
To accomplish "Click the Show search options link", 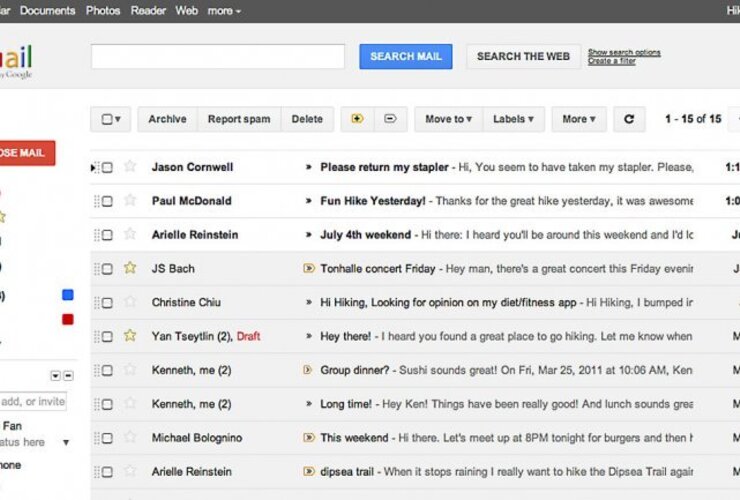I will [624, 52].
